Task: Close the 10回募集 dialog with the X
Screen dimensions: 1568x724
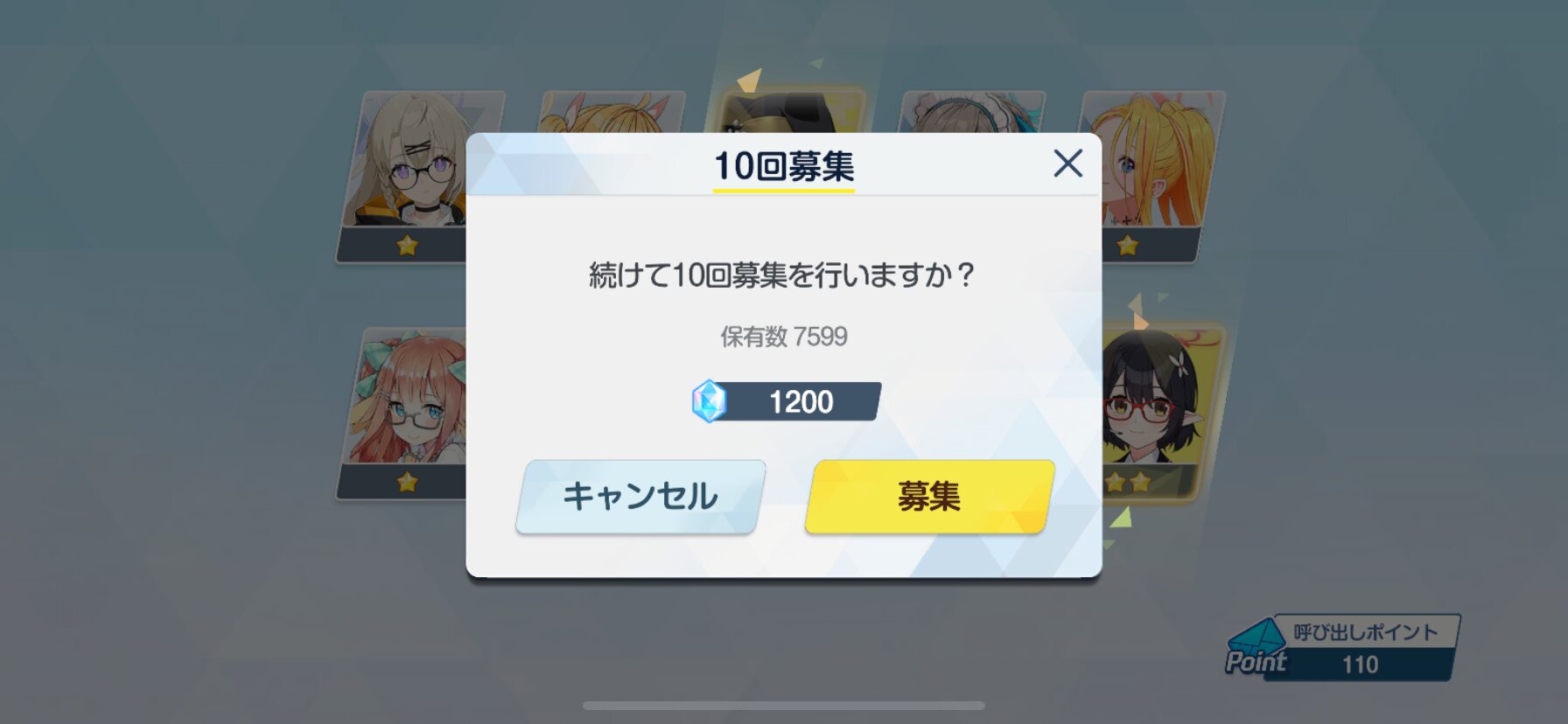Action: [x=1067, y=164]
